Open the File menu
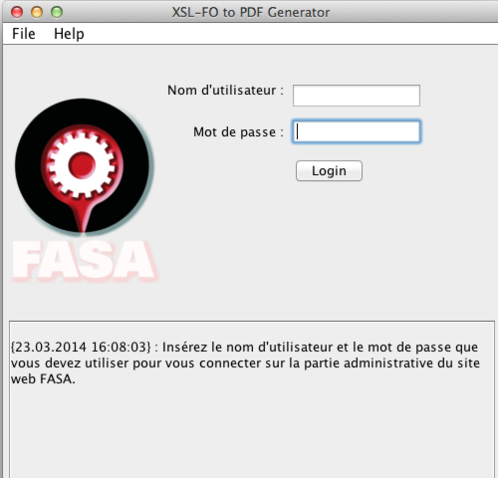This screenshot has width=498, height=478. point(24,34)
